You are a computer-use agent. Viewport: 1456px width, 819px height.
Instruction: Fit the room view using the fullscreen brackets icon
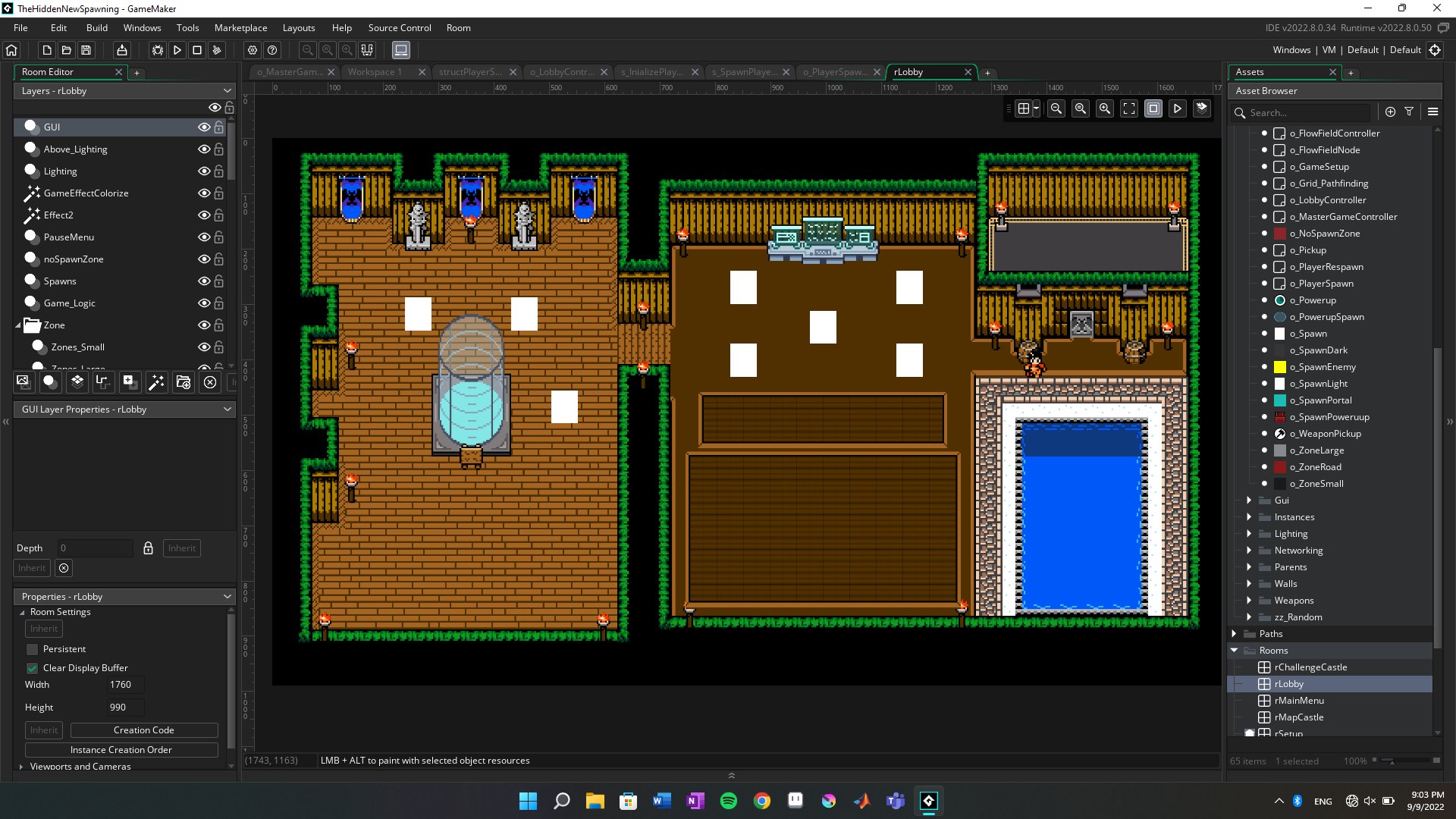[x=1129, y=108]
